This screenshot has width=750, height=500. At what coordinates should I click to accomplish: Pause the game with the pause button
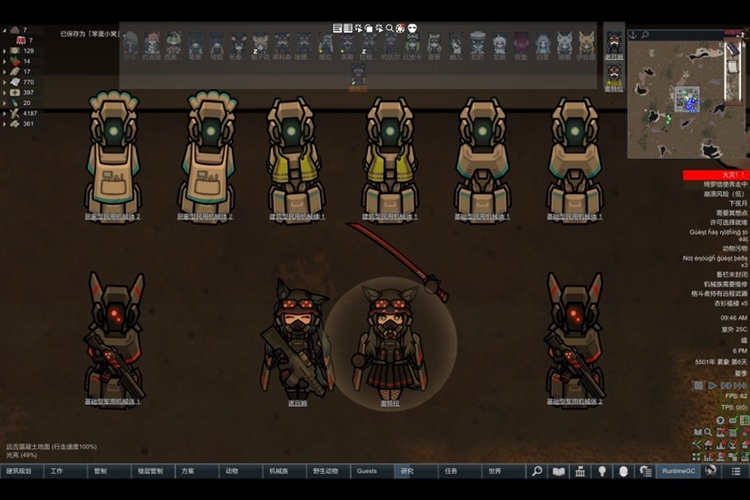click(698, 384)
